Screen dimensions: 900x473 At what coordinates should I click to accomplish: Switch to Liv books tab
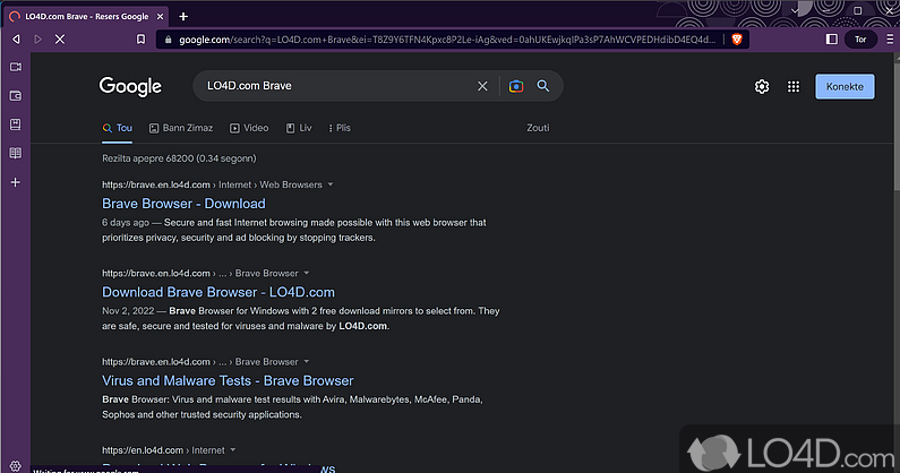click(x=299, y=128)
